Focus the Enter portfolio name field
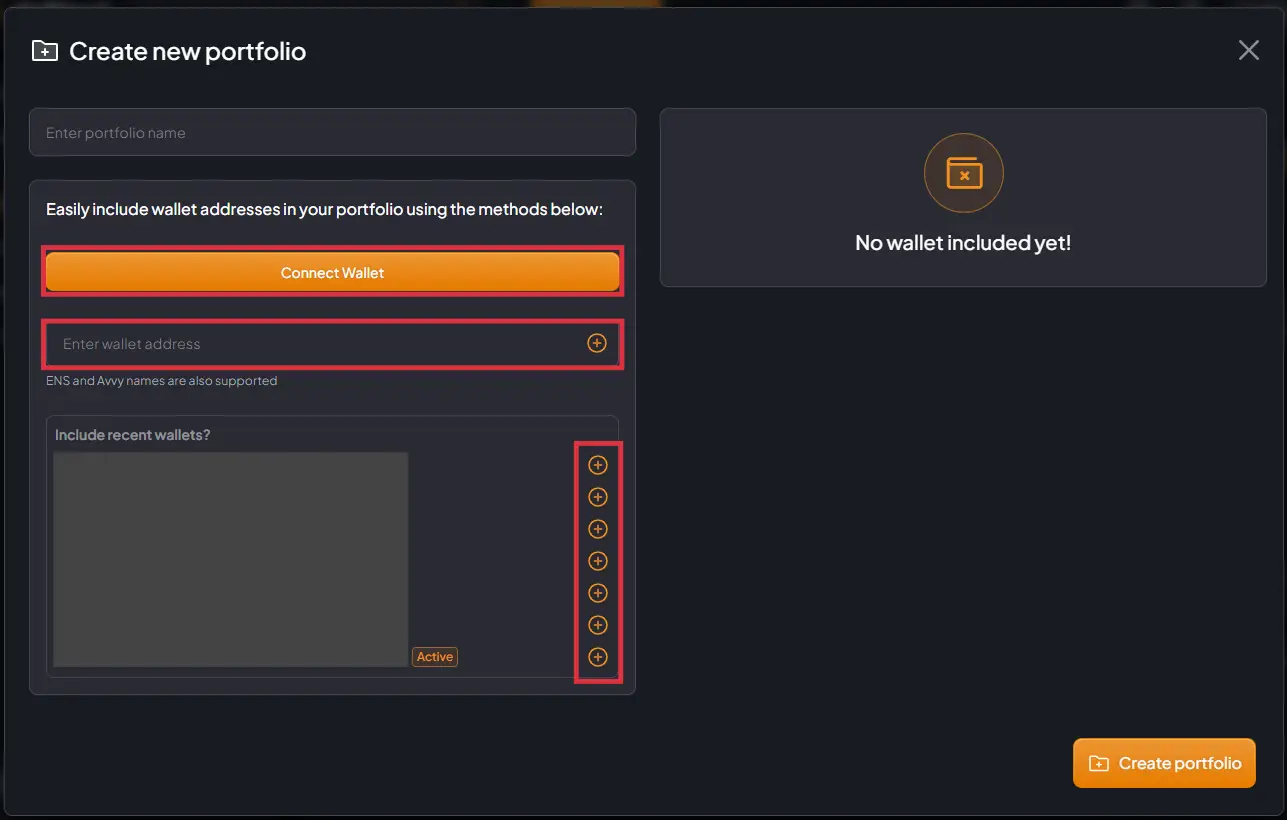The width and height of the screenshot is (1287, 820). pyautogui.click(x=332, y=133)
